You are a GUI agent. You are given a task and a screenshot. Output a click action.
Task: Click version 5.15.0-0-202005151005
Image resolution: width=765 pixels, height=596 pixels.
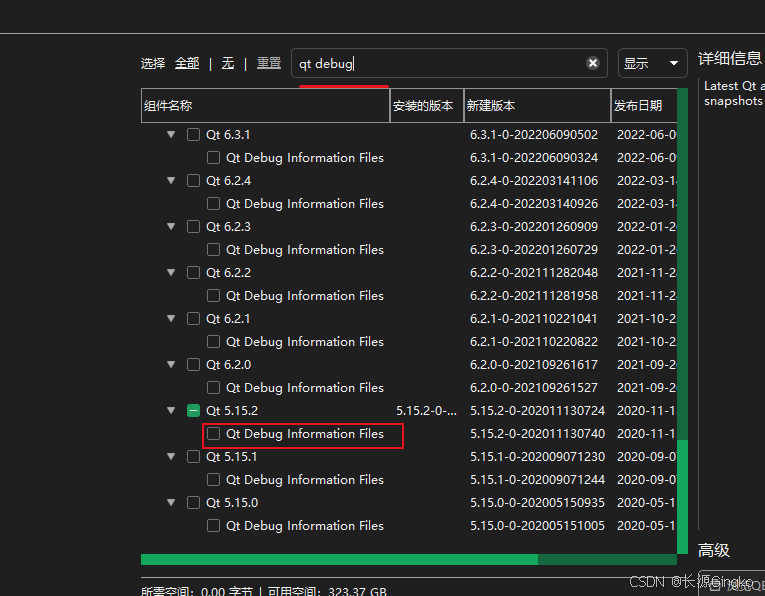click(x=537, y=525)
